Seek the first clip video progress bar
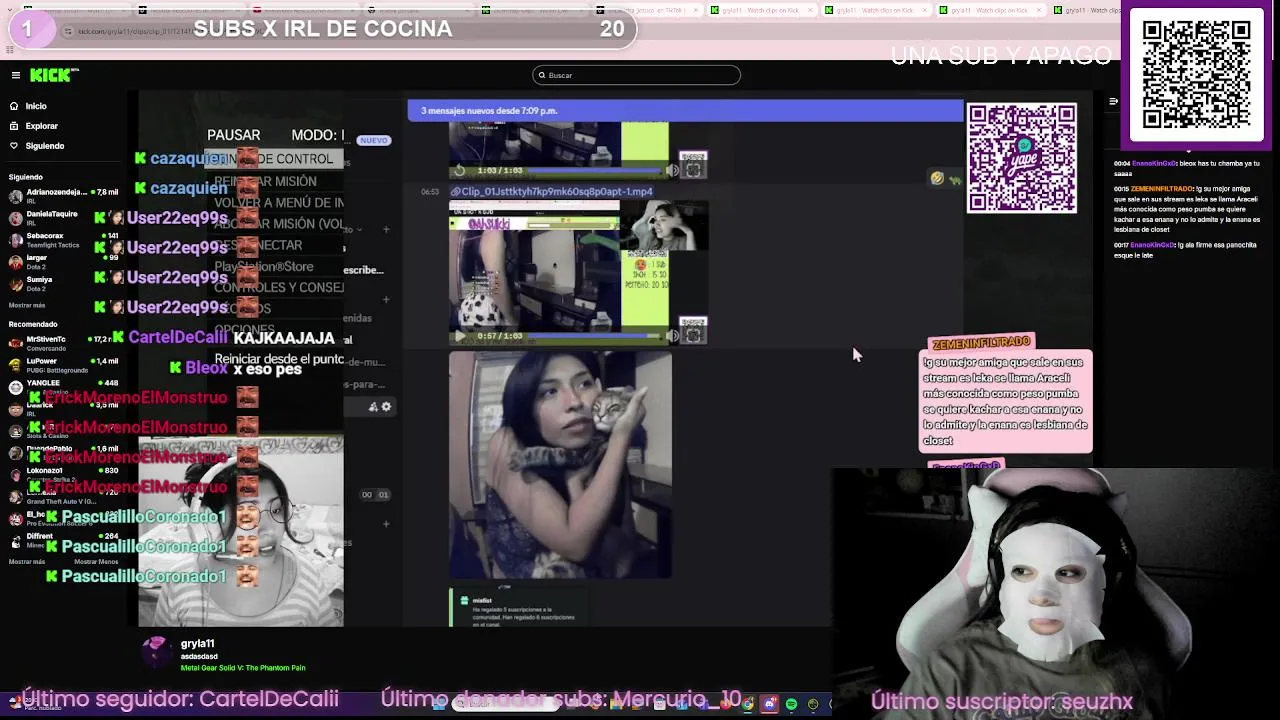Image resolution: width=1280 pixels, height=720 pixels. pos(596,170)
